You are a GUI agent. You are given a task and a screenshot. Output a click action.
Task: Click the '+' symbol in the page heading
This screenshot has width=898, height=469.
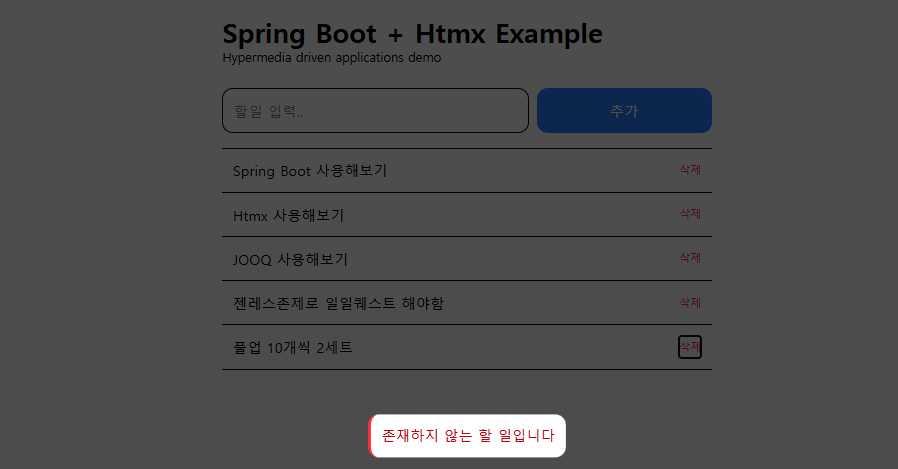click(x=396, y=35)
